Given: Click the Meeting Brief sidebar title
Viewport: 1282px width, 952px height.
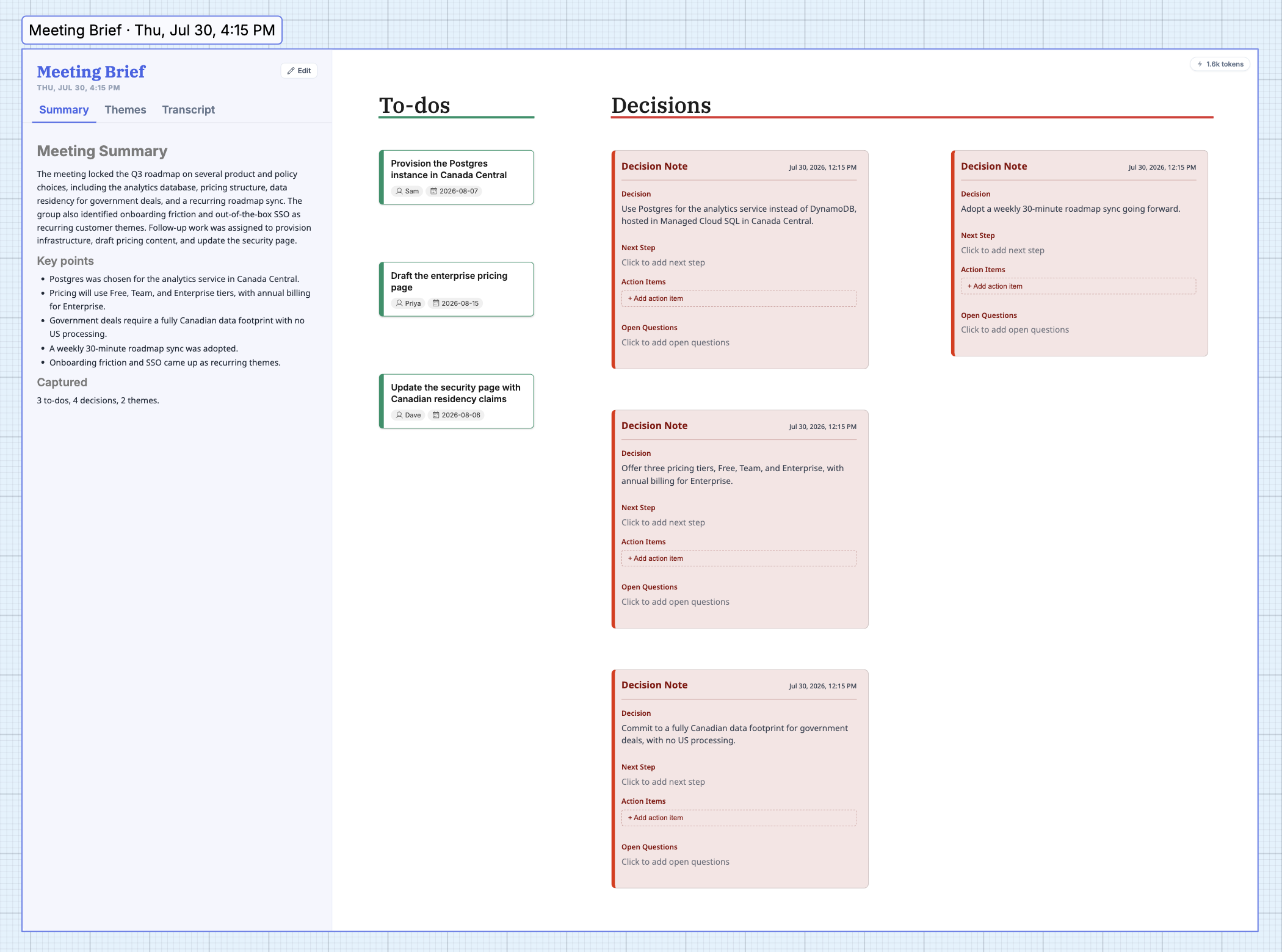Looking at the screenshot, I should point(91,72).
